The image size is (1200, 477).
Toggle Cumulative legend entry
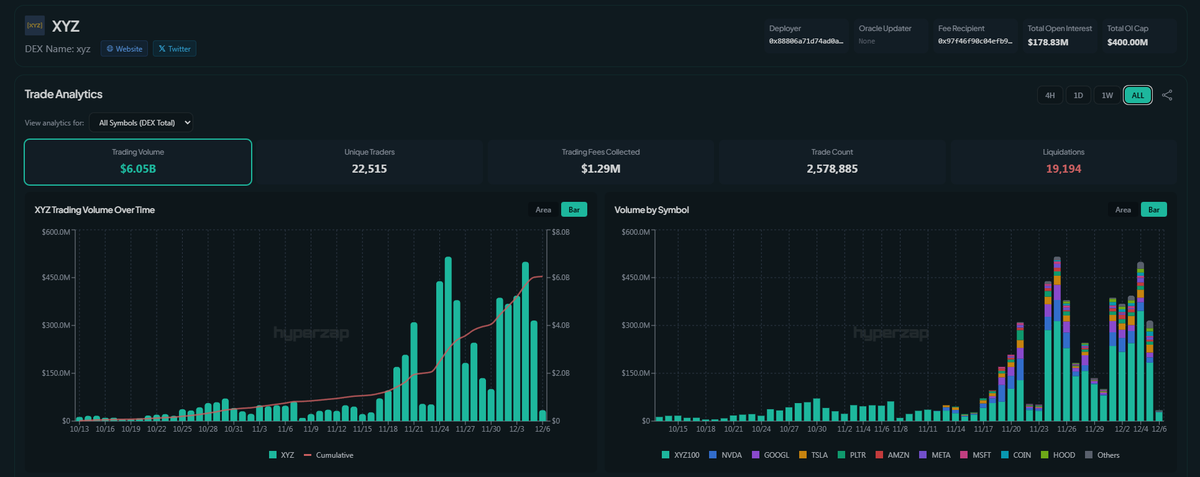coord(328,455)
